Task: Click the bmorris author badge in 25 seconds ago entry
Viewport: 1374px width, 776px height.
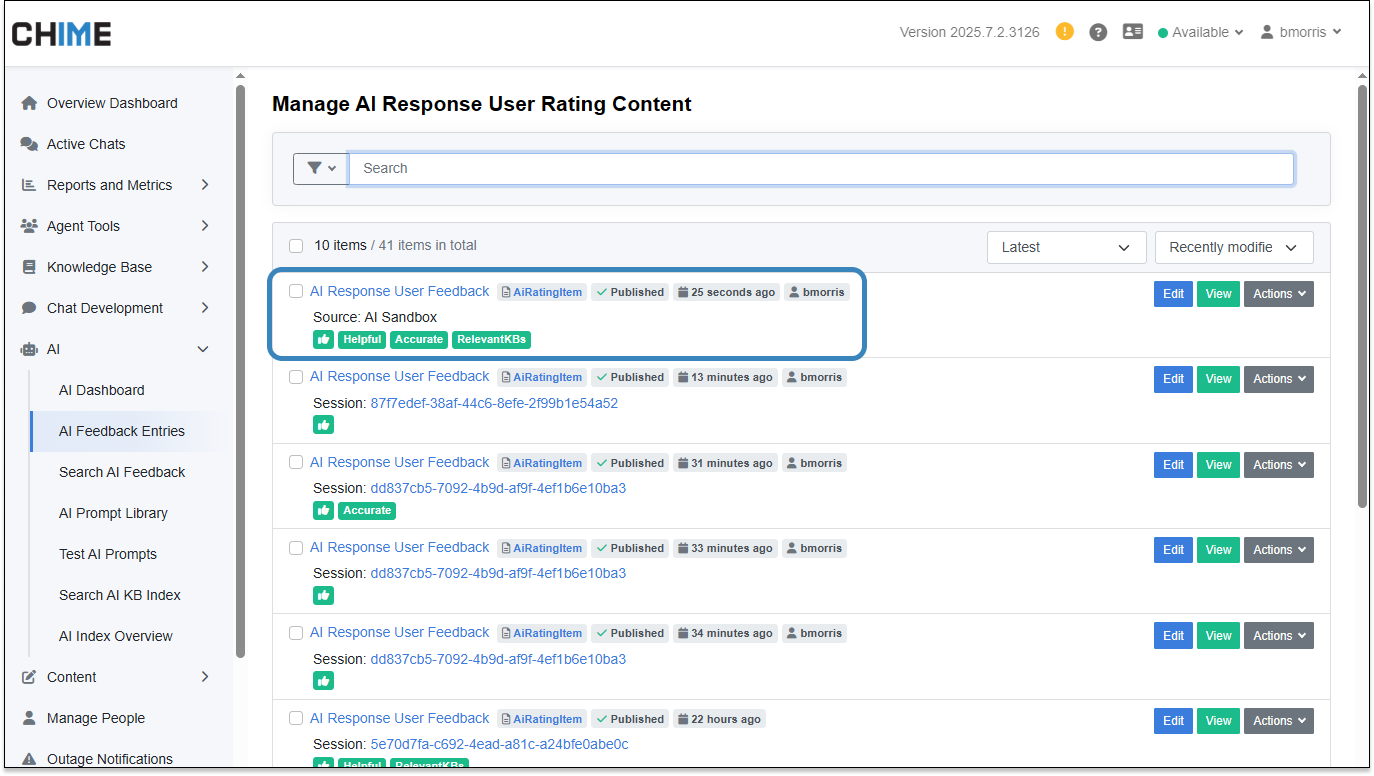Action: 815,292
